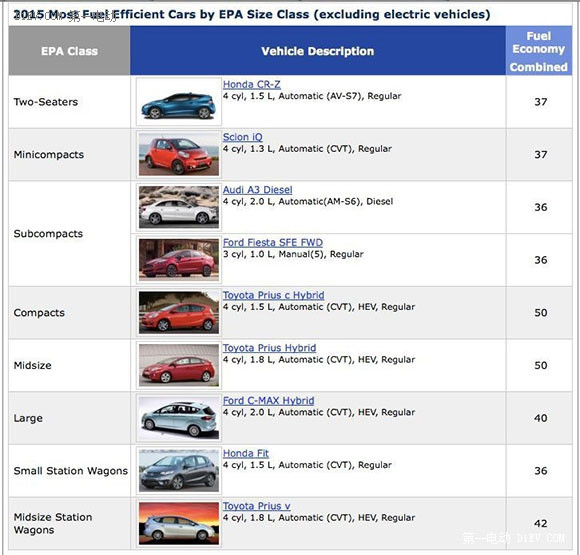Select the Compacts class cell
This screenshot has height=555, width=580.
[69, 313]
